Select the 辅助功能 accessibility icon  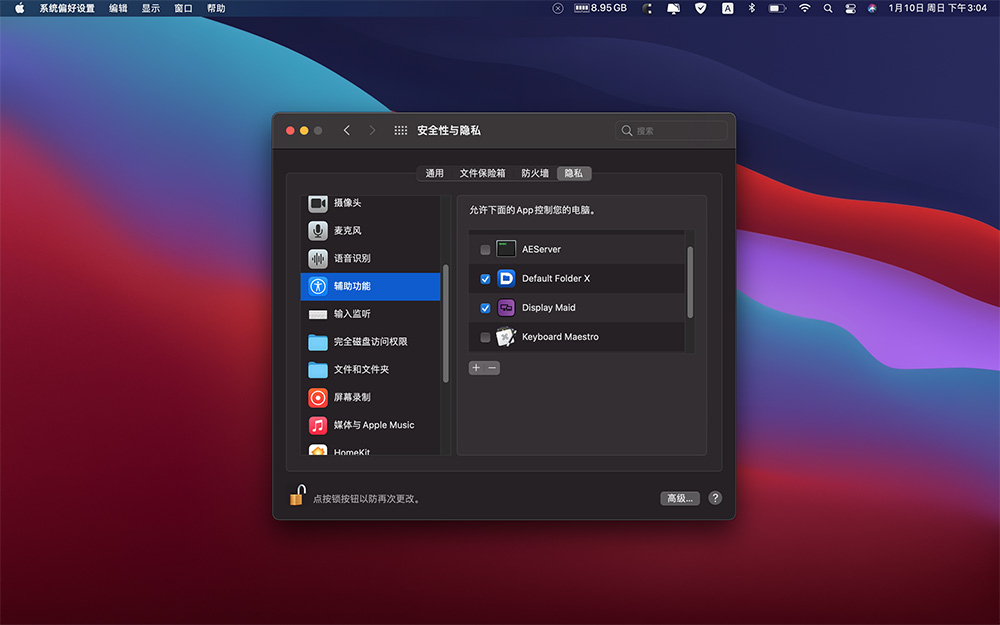318,286
